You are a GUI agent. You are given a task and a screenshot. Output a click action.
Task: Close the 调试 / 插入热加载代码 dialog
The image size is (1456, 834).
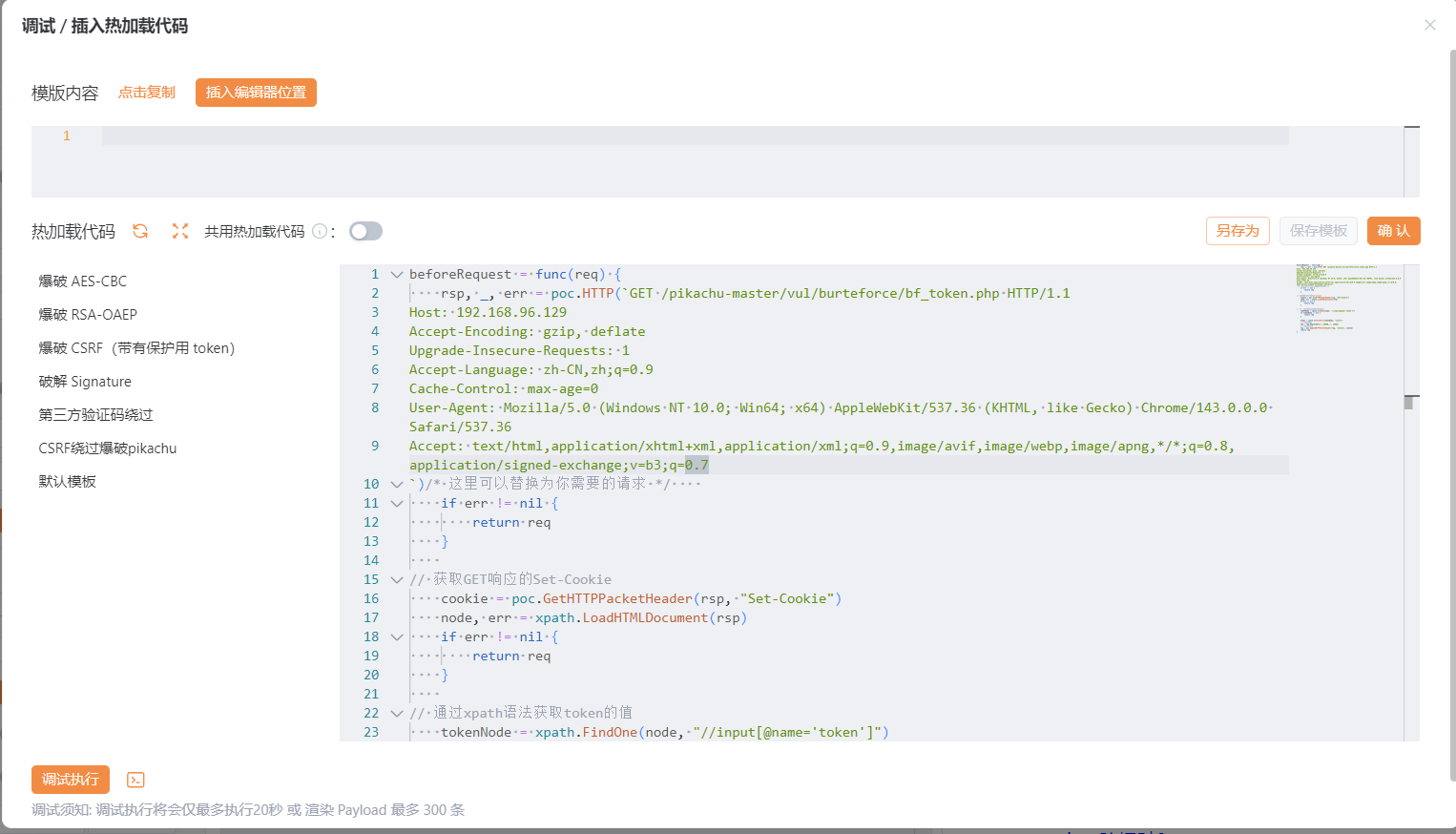click(1429, 25)
